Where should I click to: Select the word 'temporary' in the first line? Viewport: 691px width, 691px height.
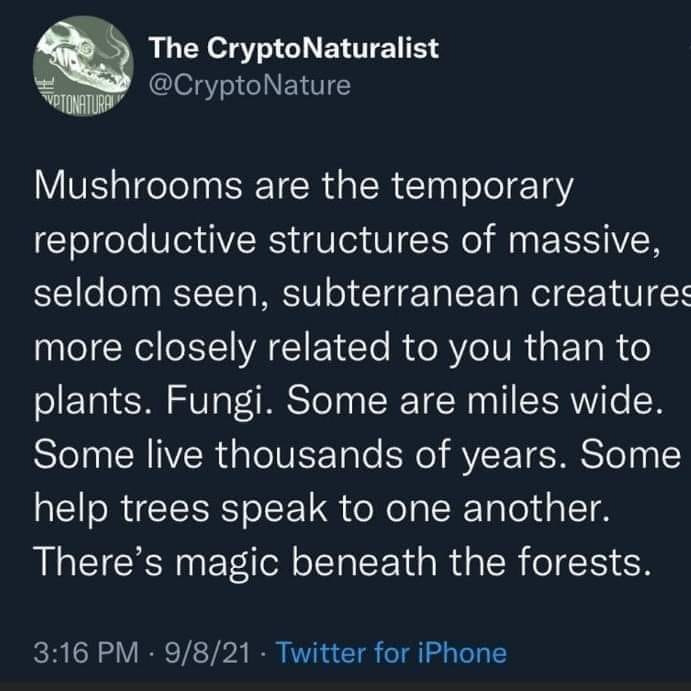pos(483,187)
